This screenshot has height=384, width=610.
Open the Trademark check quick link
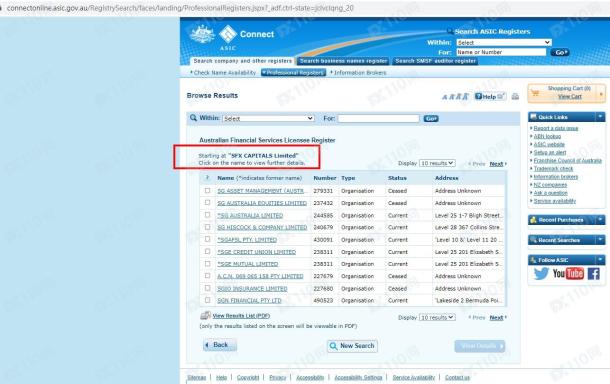[553, 168]
